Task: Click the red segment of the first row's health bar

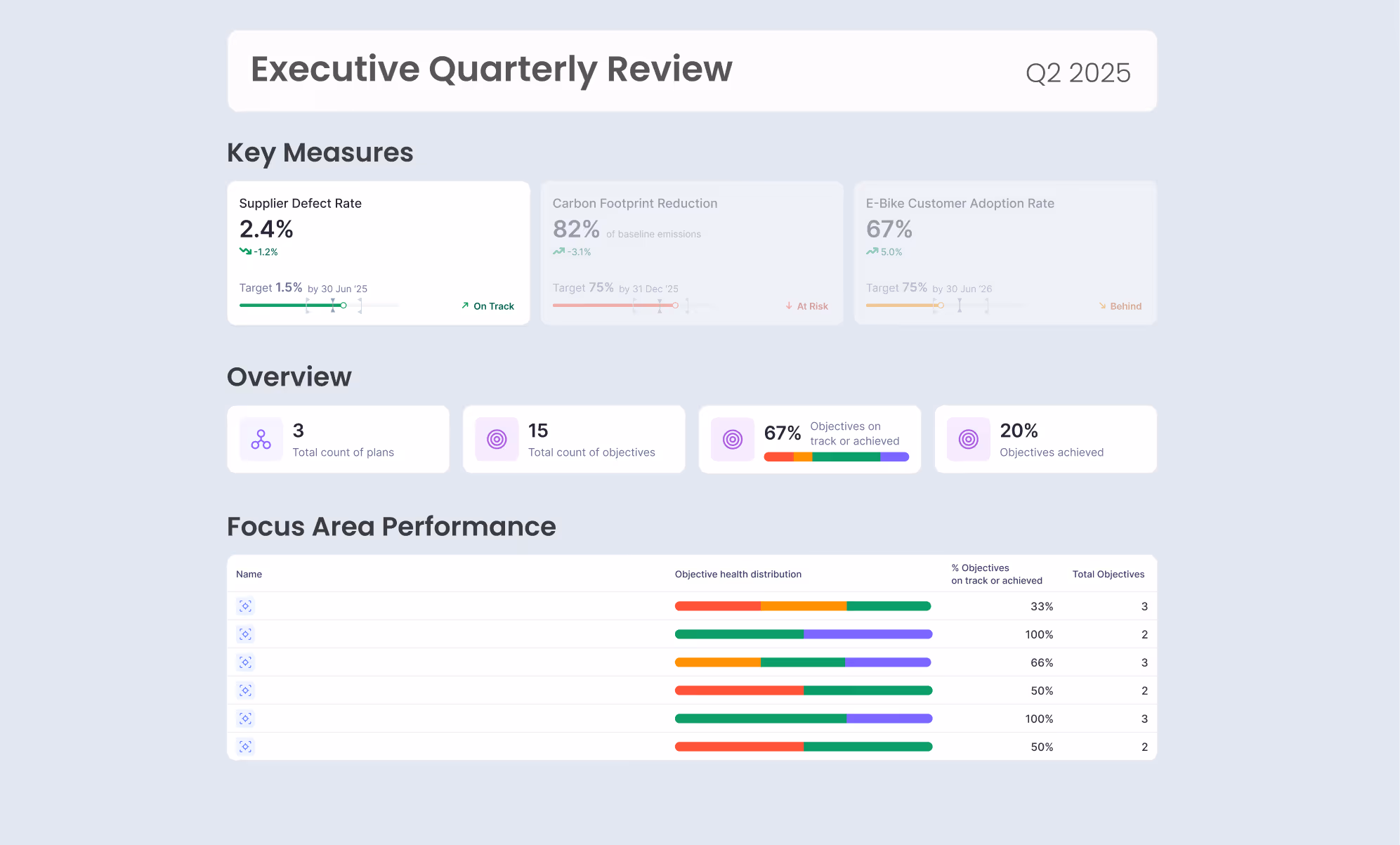Action: (717, 605)
